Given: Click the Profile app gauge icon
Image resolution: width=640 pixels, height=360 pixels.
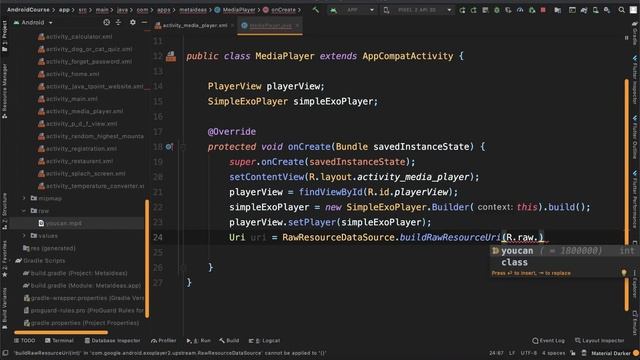Looking at the screenshot, I should point(520,10).
